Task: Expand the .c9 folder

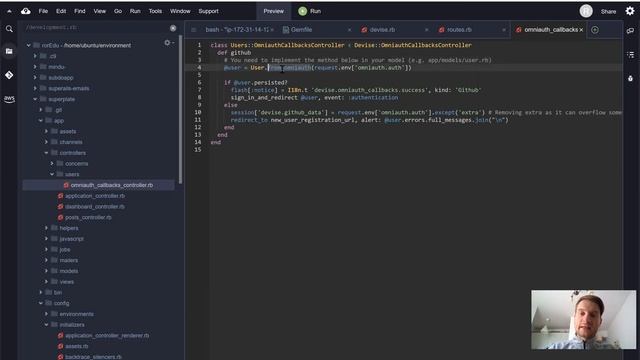Action: (x=35, y=56)
